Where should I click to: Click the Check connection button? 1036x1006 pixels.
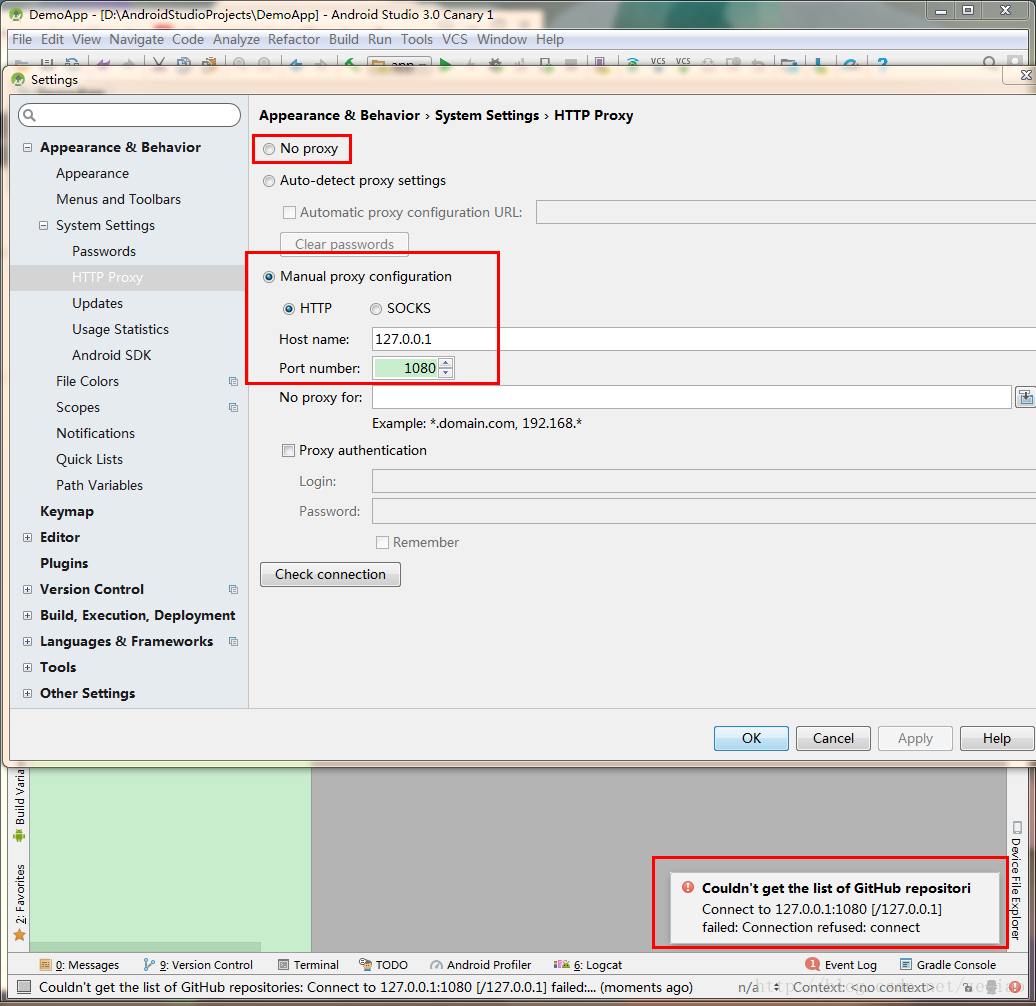[330, 575]
